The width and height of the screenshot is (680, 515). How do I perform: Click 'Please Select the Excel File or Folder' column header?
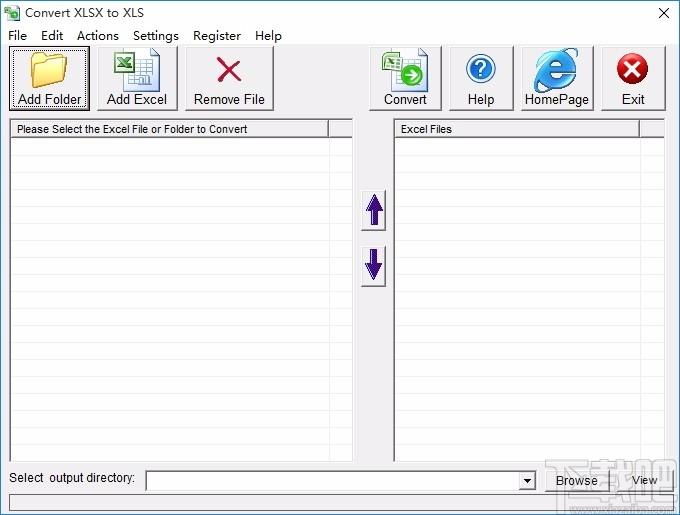pos(170,129)
